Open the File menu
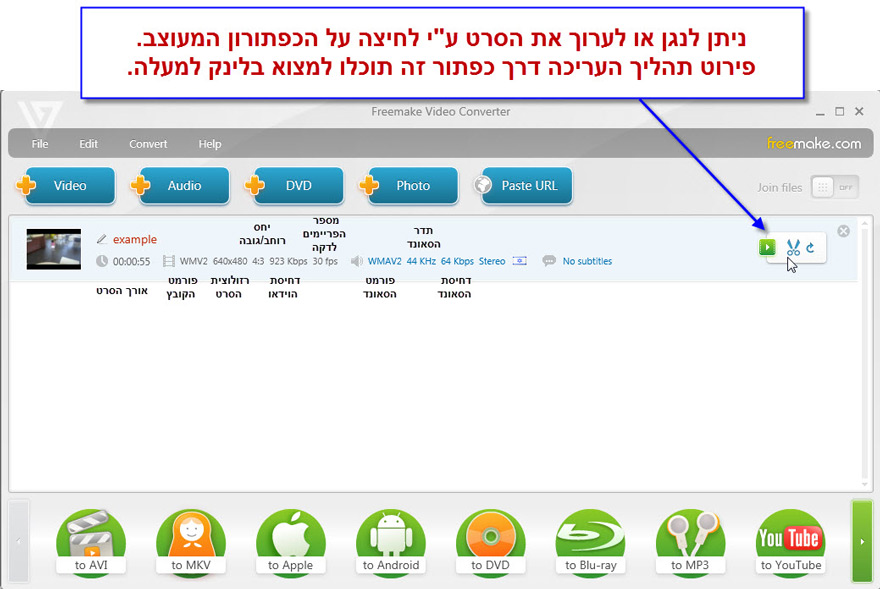This screenshot has width=880, height=589. [x=40, y=144]
